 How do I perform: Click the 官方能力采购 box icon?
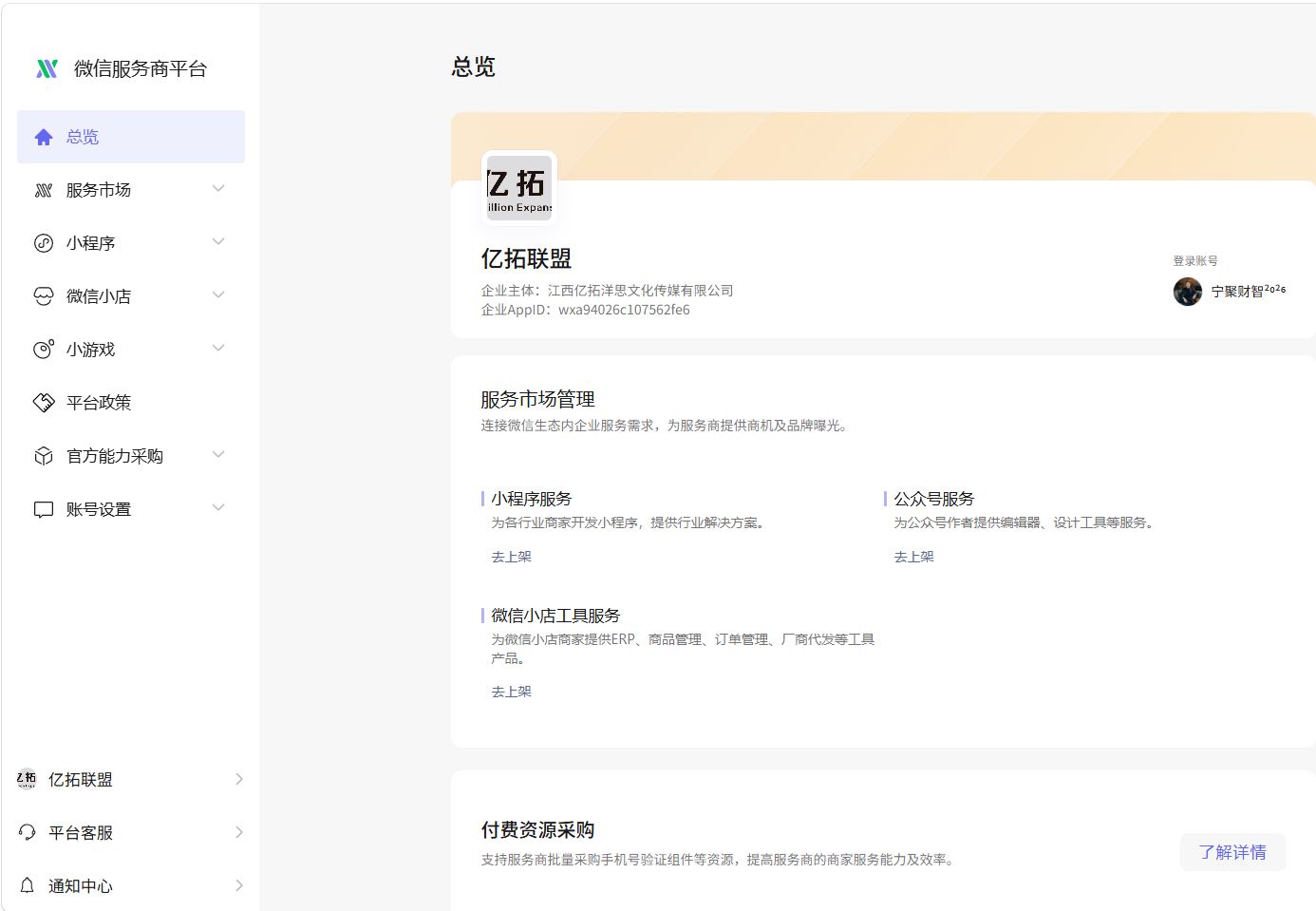[x=44, y=456]
